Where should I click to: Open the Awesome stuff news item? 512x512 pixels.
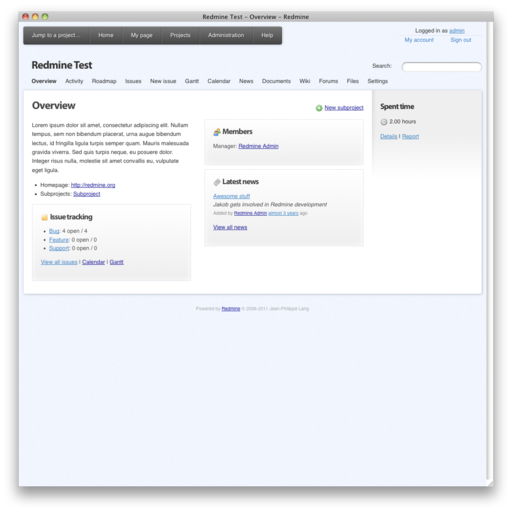click(231, 196)
